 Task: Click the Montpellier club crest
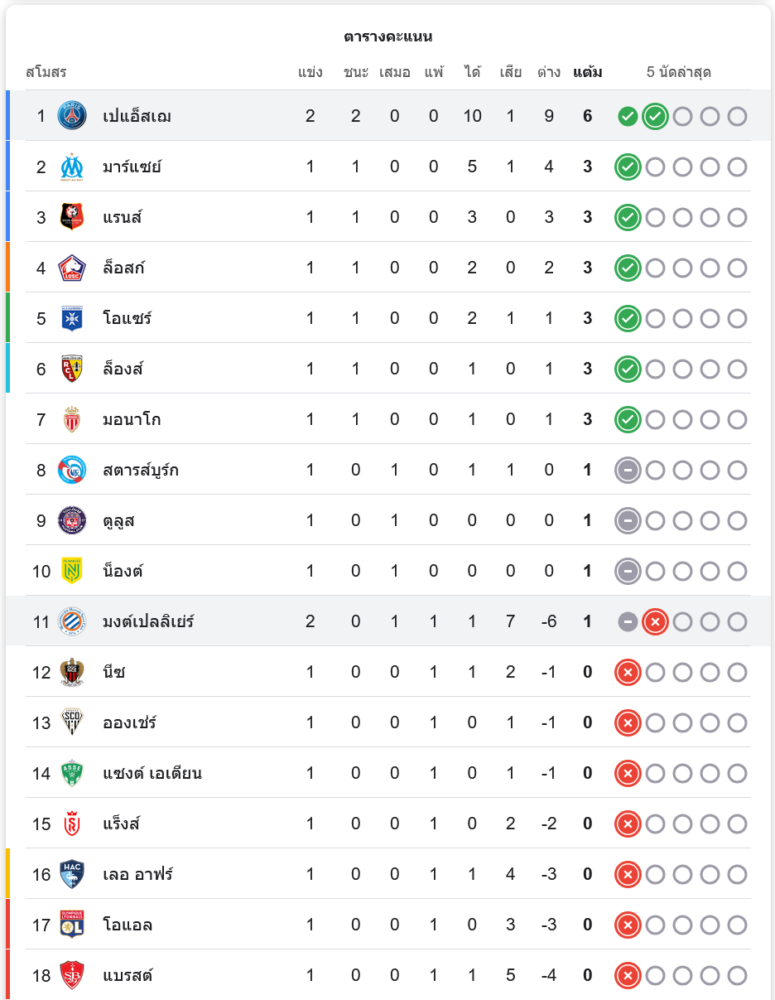tap(72, 622)
